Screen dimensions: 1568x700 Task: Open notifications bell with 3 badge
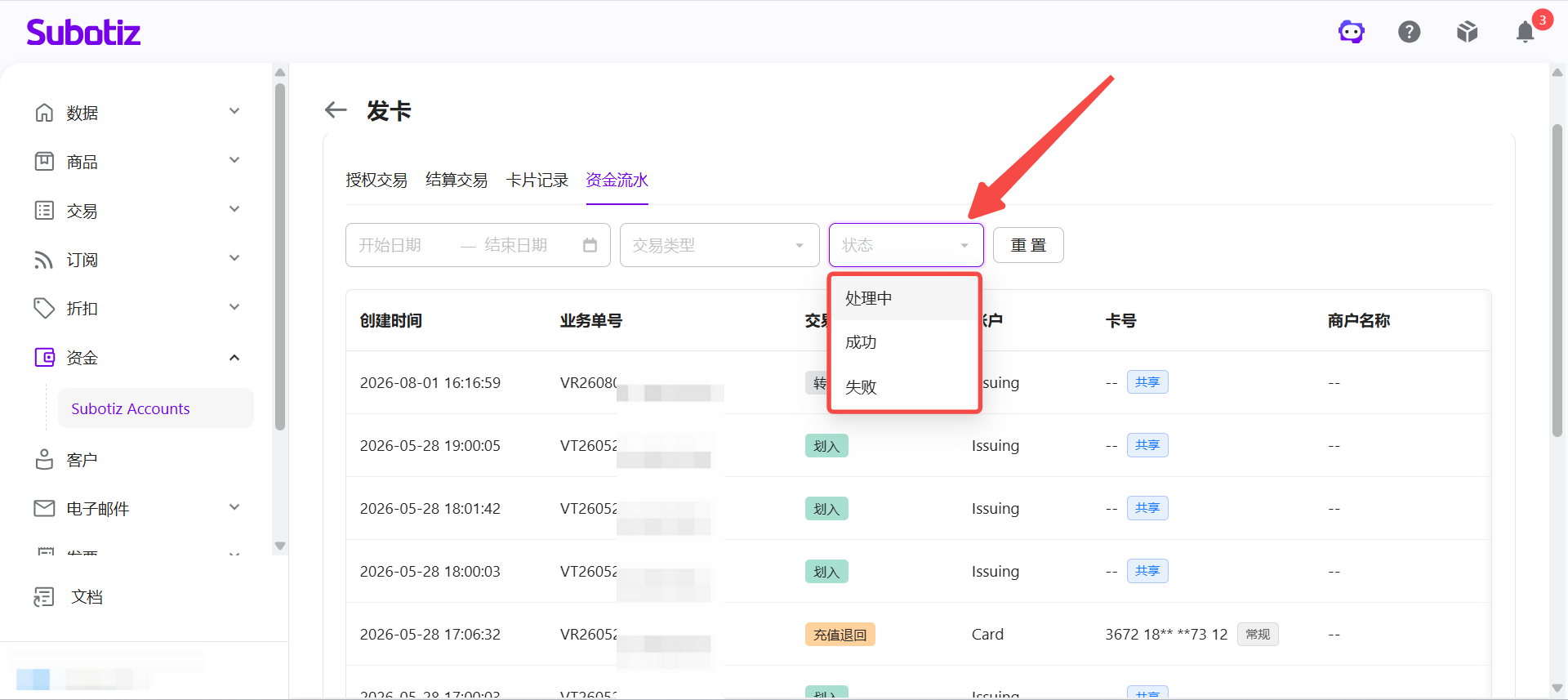click(1526, 32)
